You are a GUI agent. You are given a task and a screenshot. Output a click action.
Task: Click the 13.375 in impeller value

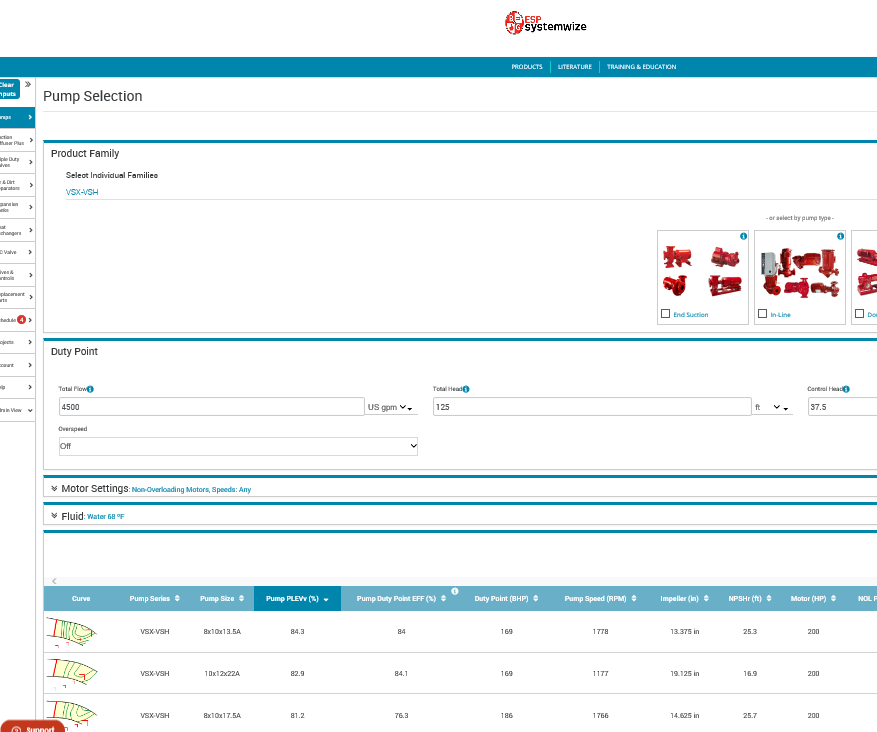685,631
